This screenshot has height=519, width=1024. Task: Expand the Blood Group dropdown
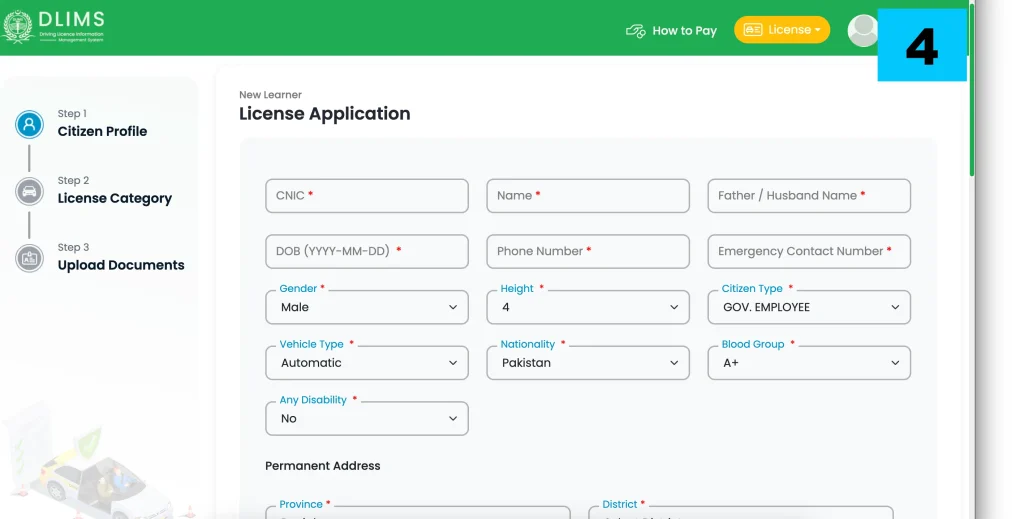point(809,362)
